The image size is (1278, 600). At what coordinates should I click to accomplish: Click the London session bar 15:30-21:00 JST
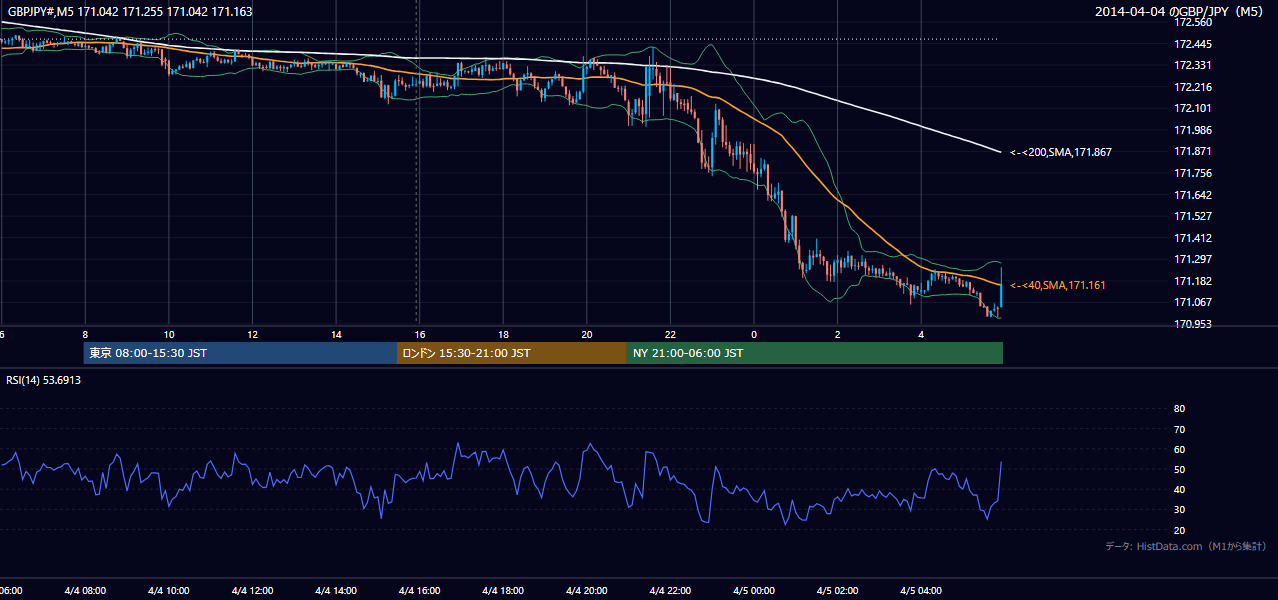pos(512,353)
